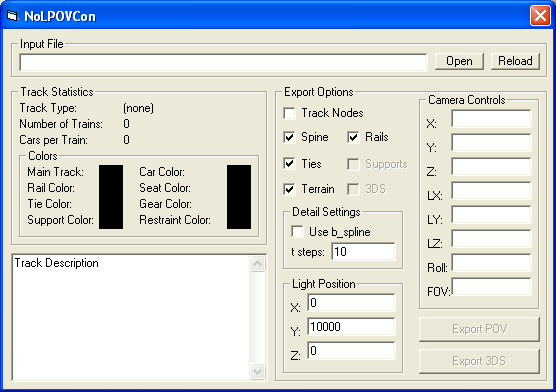Click the disabled Supports checkbox
This screenshot has height=392, width=556.
[x=353, y=164]
